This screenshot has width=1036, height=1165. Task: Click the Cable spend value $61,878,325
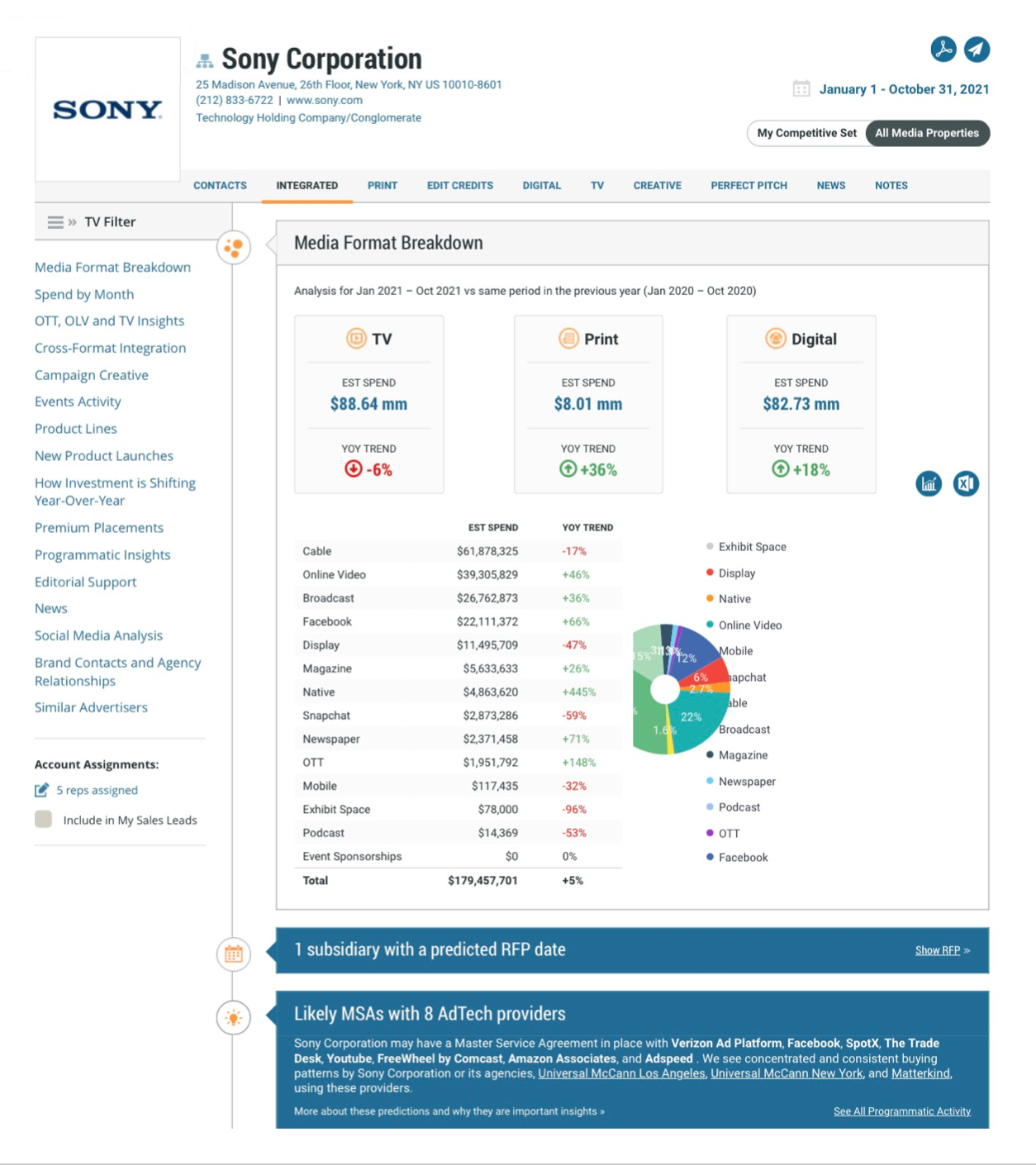(487, 551)
